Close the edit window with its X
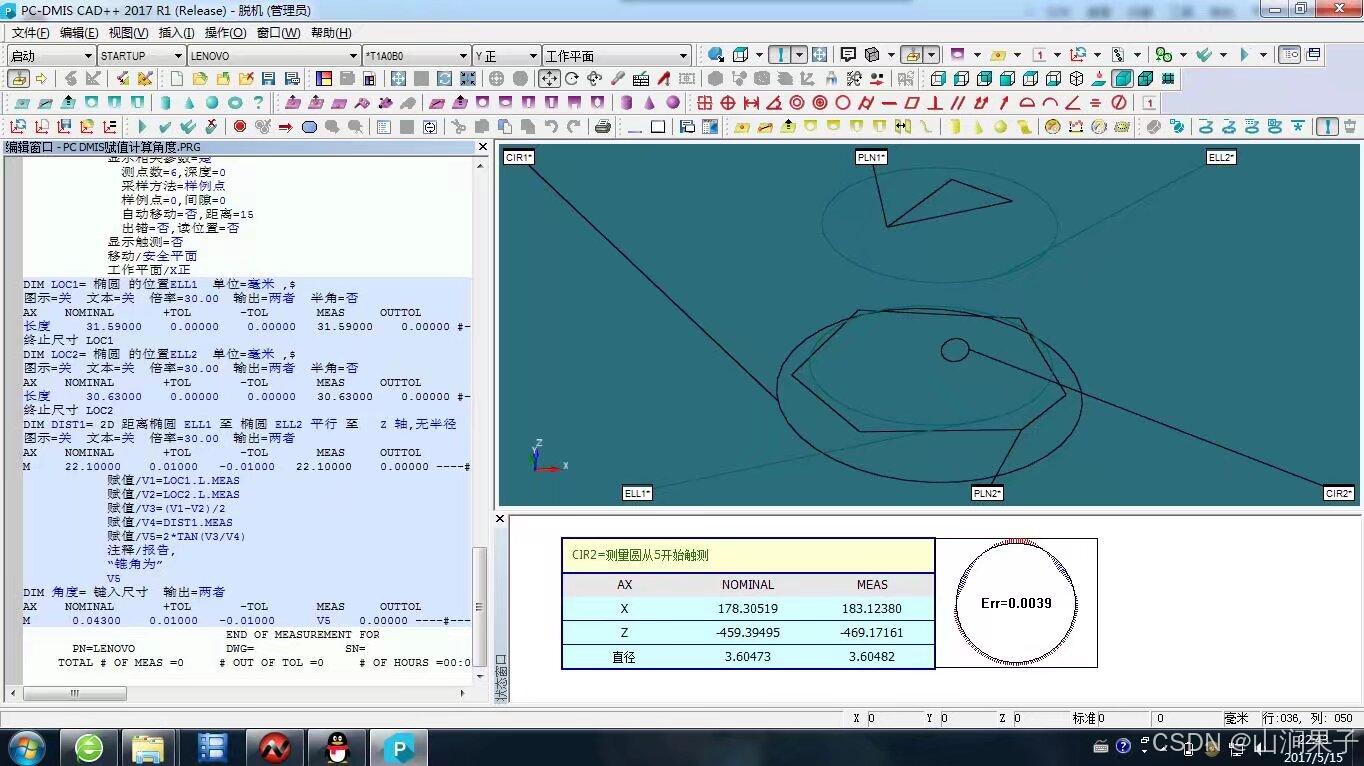This screenshot has height=766, width=1364. pos(483,147)
